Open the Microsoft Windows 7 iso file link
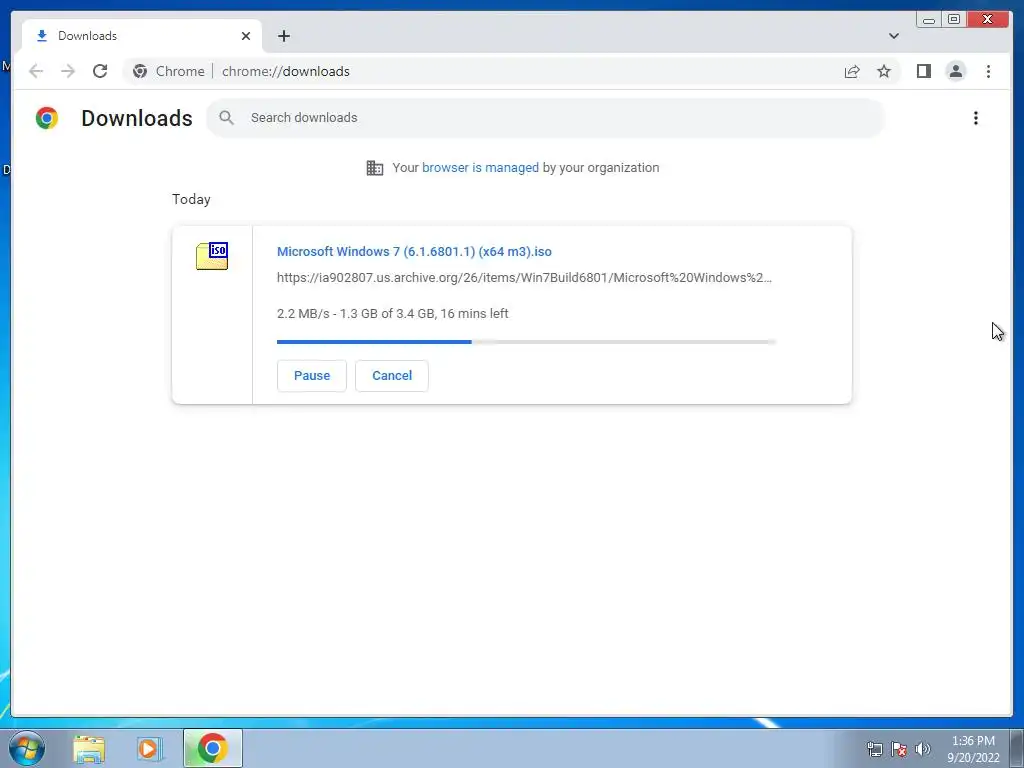 click(x=414, y=251)
